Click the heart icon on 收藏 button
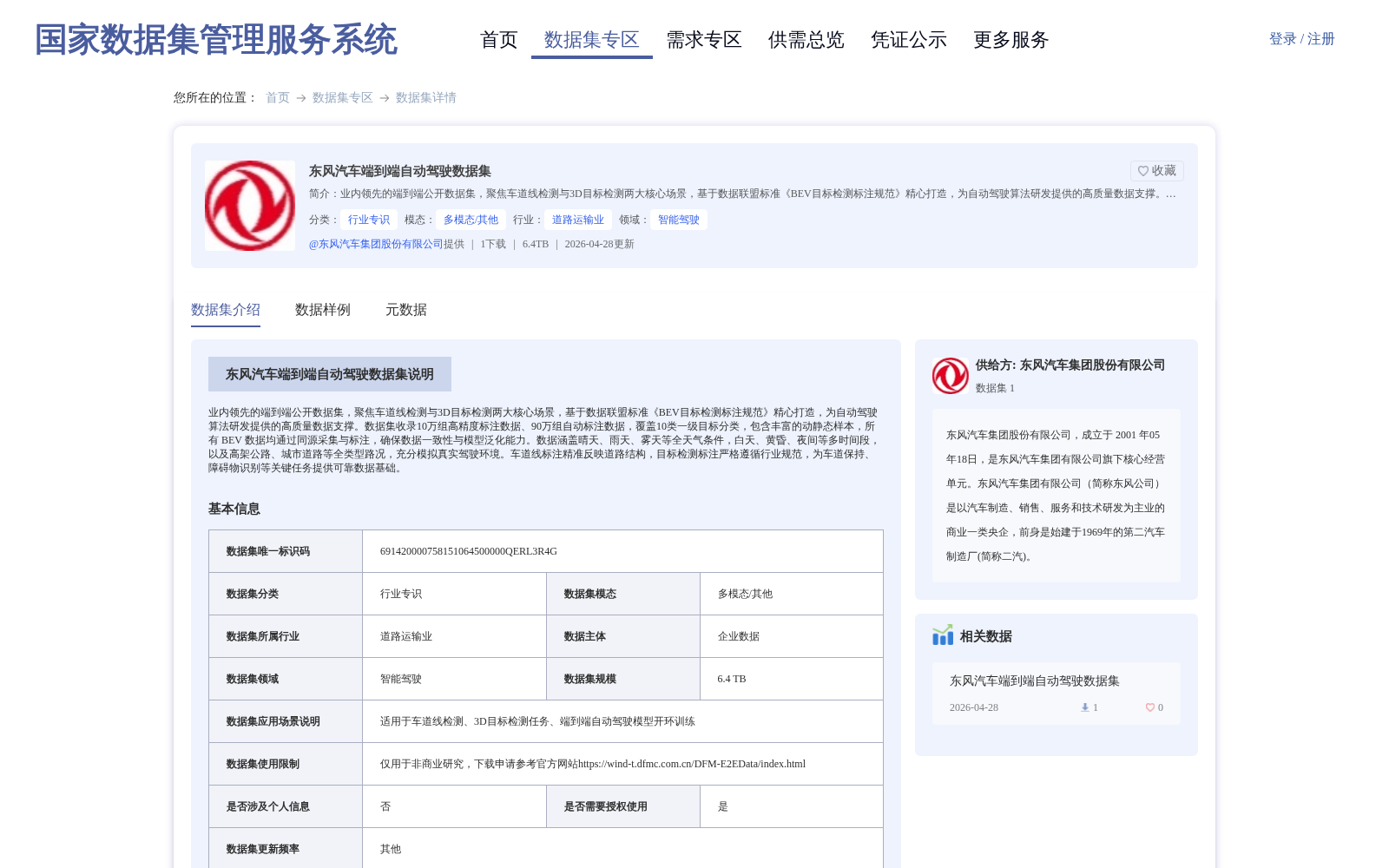 [1143, 171]
